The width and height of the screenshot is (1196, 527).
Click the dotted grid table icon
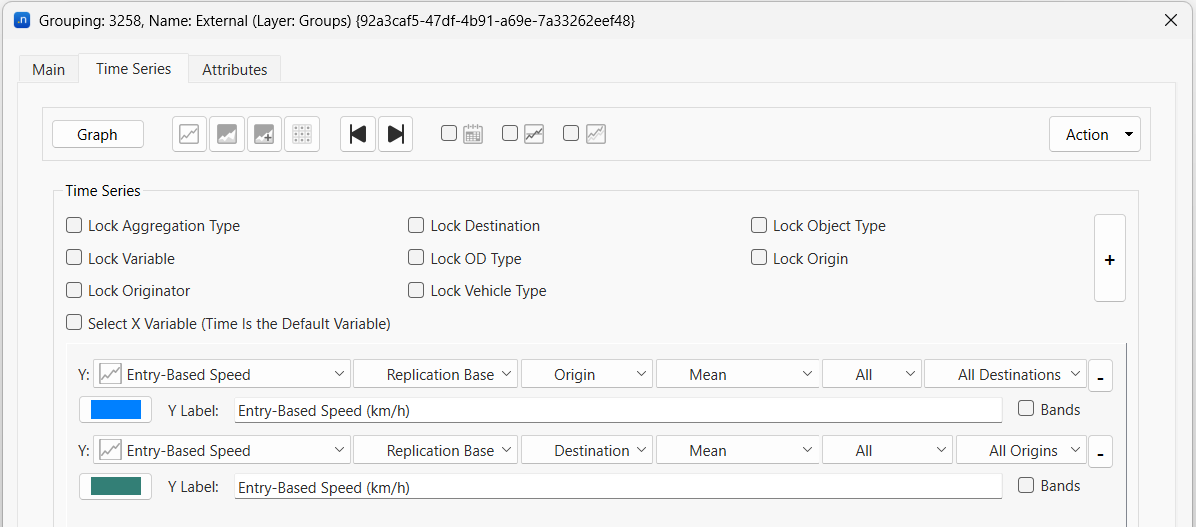coord(302,134)
